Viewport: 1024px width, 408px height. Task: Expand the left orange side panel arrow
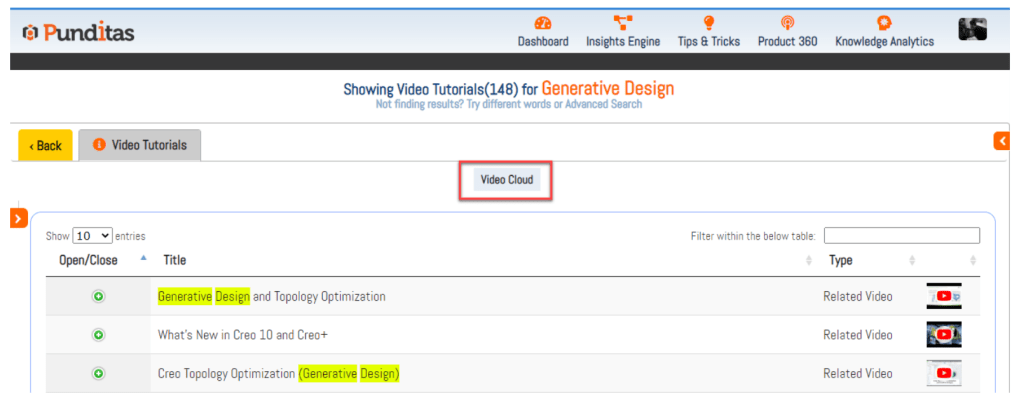[x=18, y=217]
